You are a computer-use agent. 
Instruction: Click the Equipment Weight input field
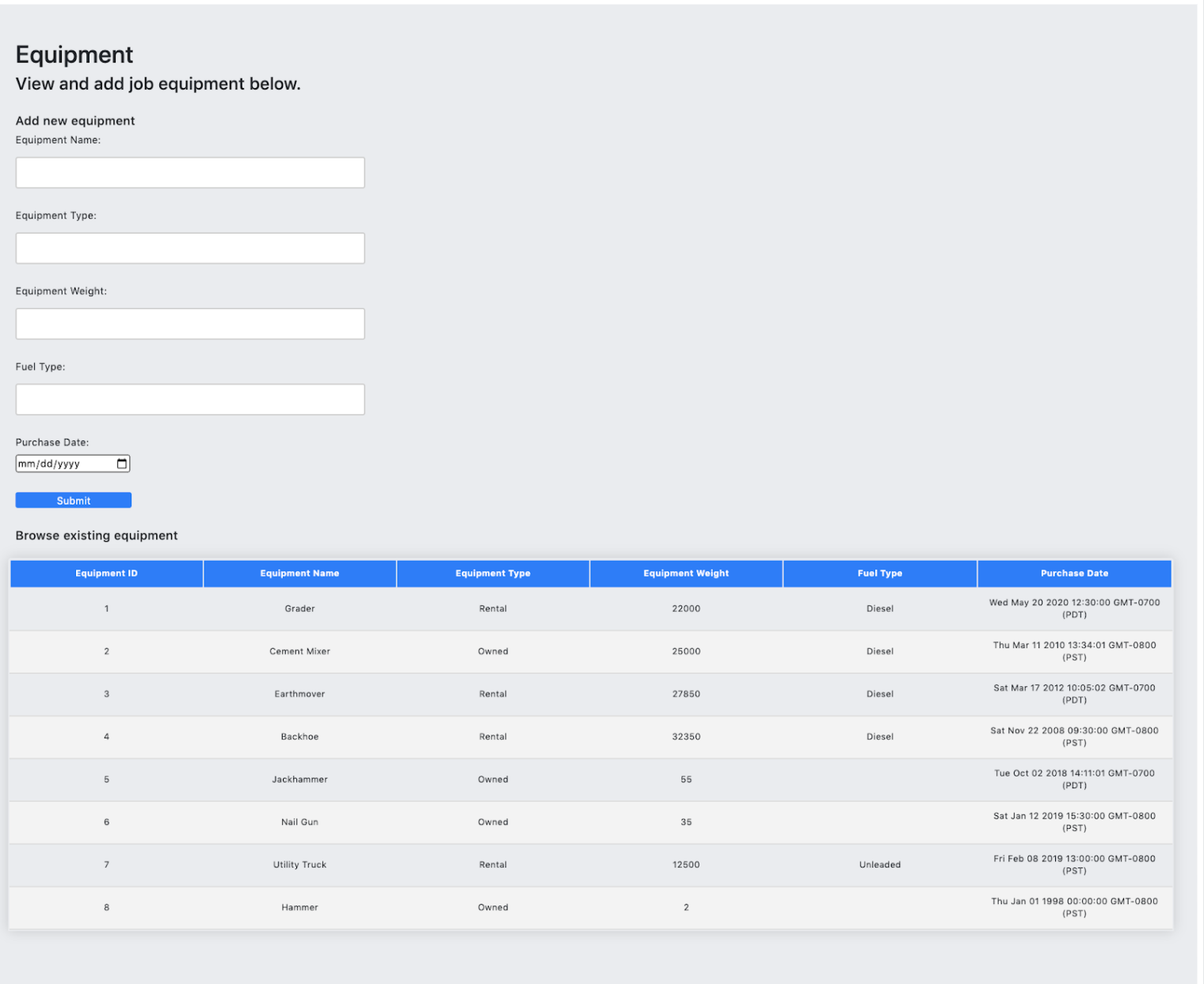[189, 323]
